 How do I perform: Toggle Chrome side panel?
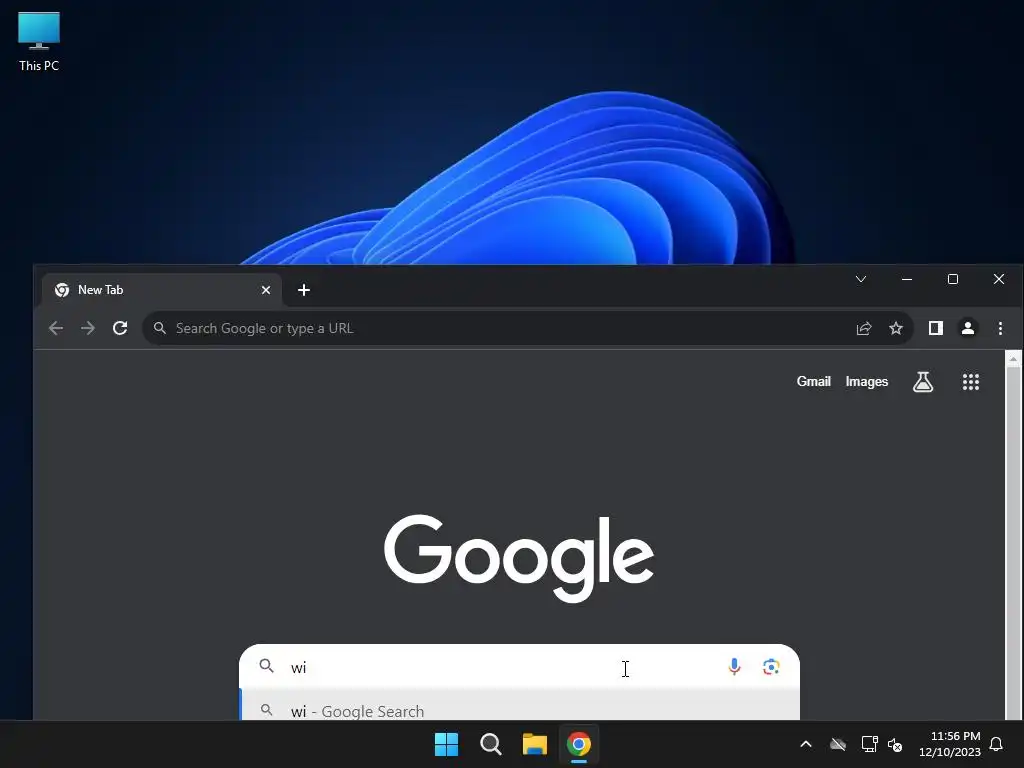936,328
